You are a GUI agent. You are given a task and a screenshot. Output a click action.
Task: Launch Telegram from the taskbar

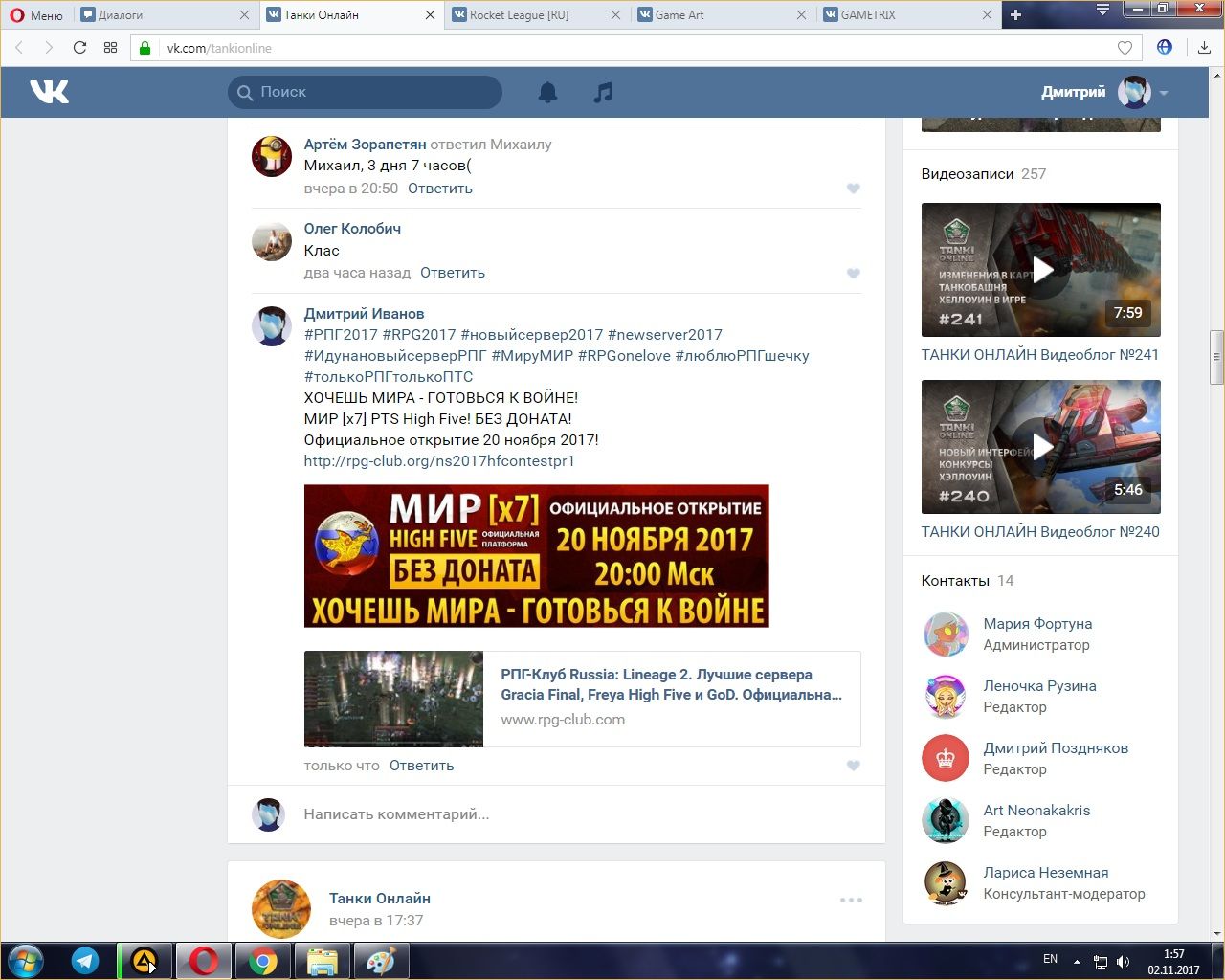tap(85, 961)
